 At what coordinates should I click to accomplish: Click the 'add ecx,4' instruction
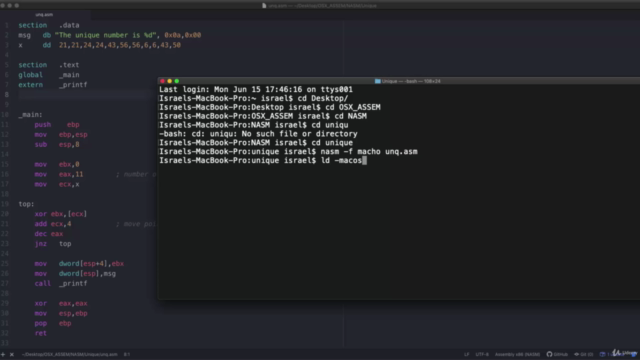tap(53, 224)
